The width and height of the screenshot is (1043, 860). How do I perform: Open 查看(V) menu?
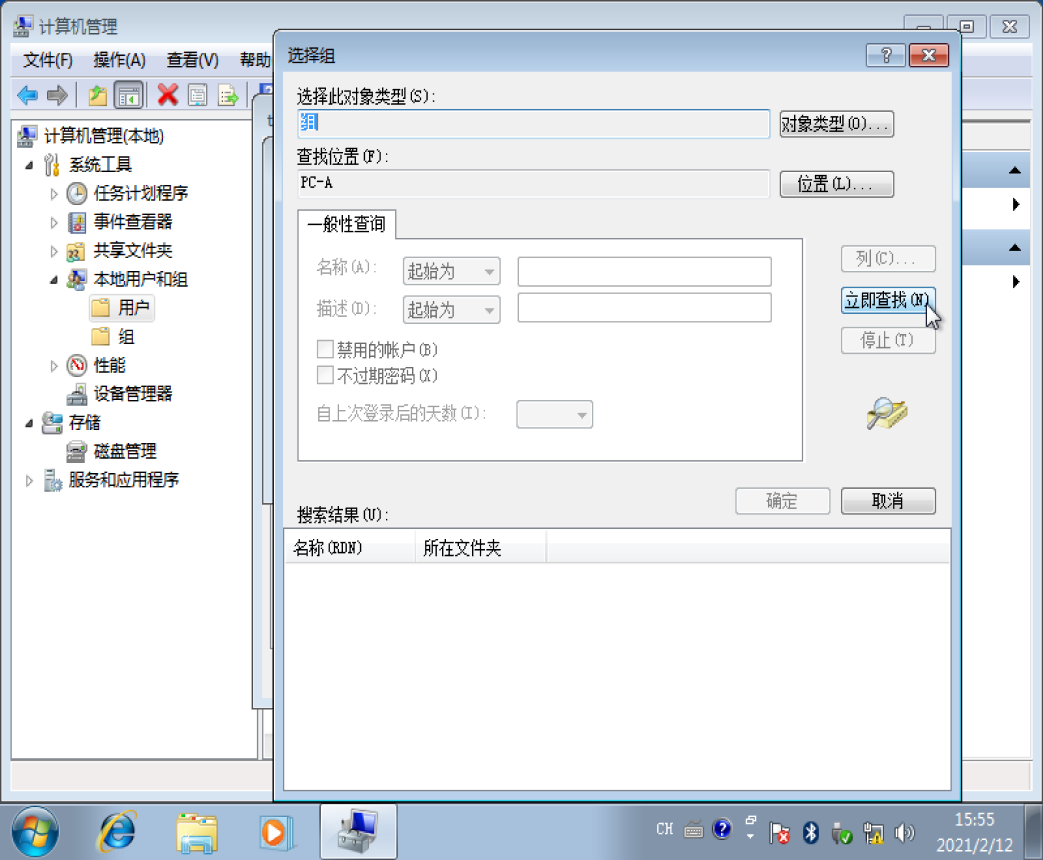tap(192, 60)
